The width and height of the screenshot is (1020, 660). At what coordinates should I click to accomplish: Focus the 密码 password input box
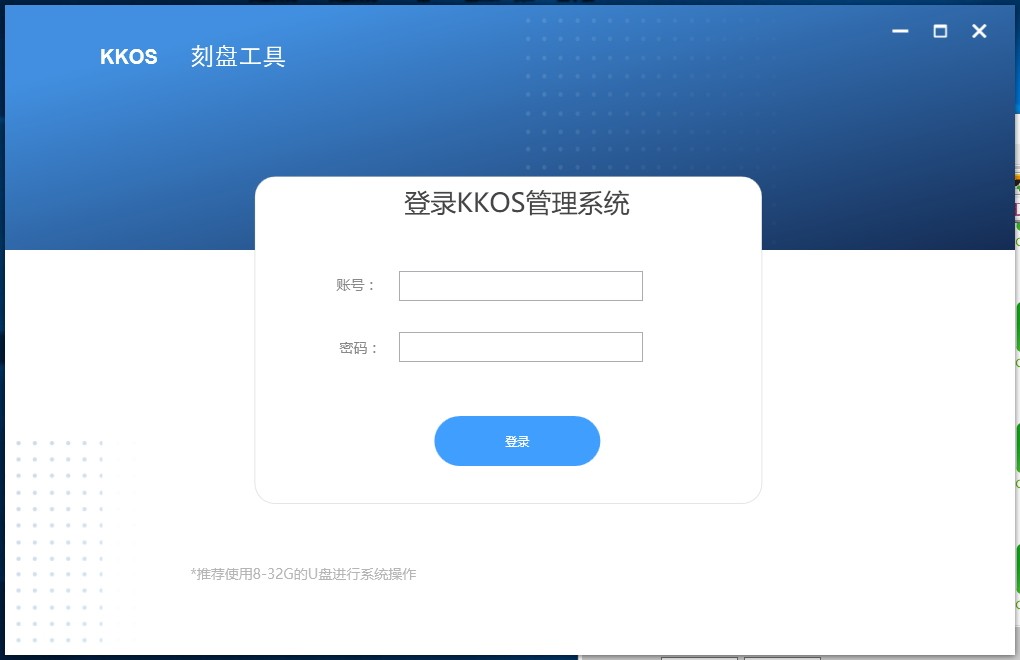[520, 347]
